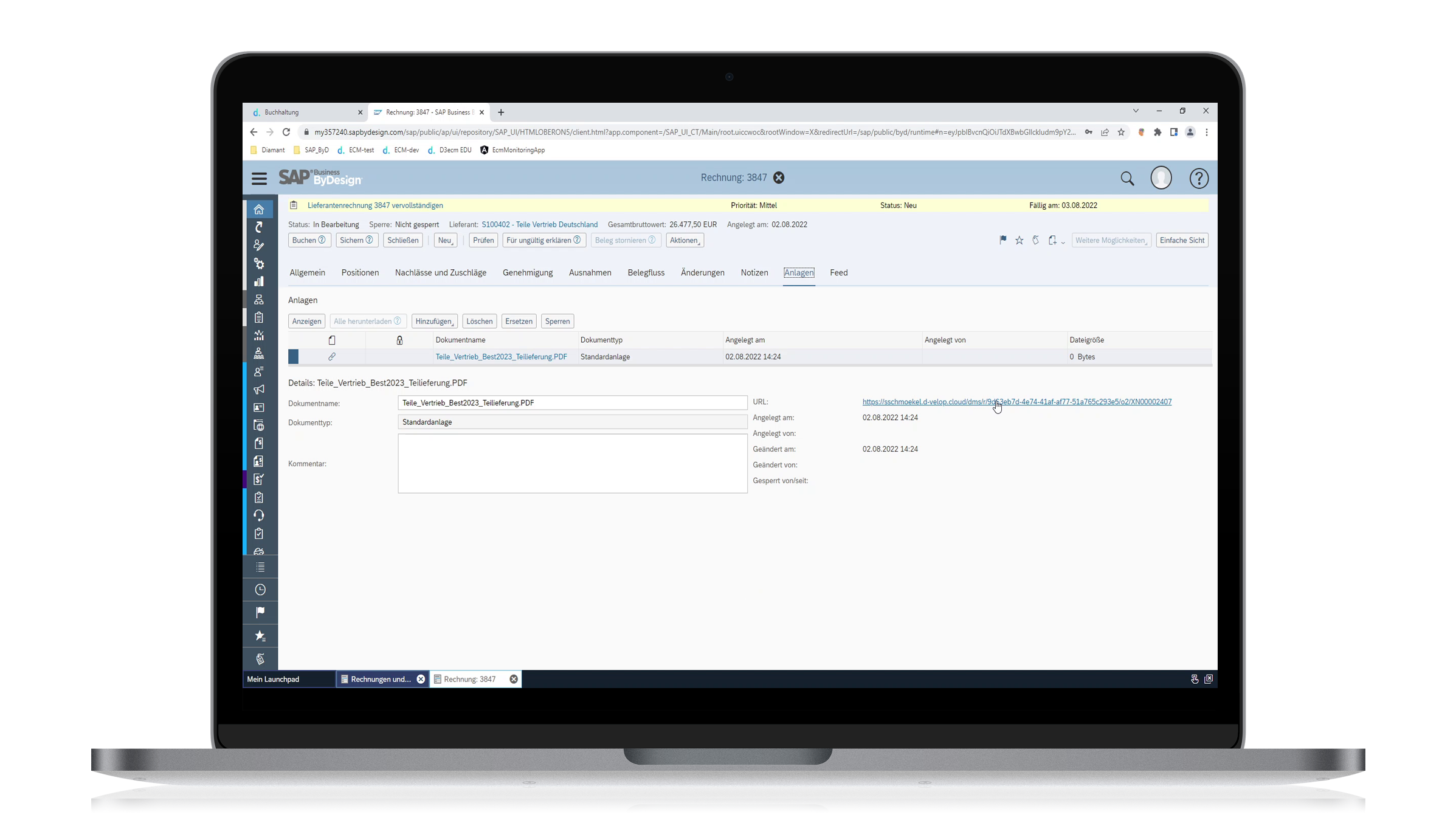Click inside the Kommentar text field
Image resolution: width=1456 pixels, height=837 pixels.
(571, 464)
